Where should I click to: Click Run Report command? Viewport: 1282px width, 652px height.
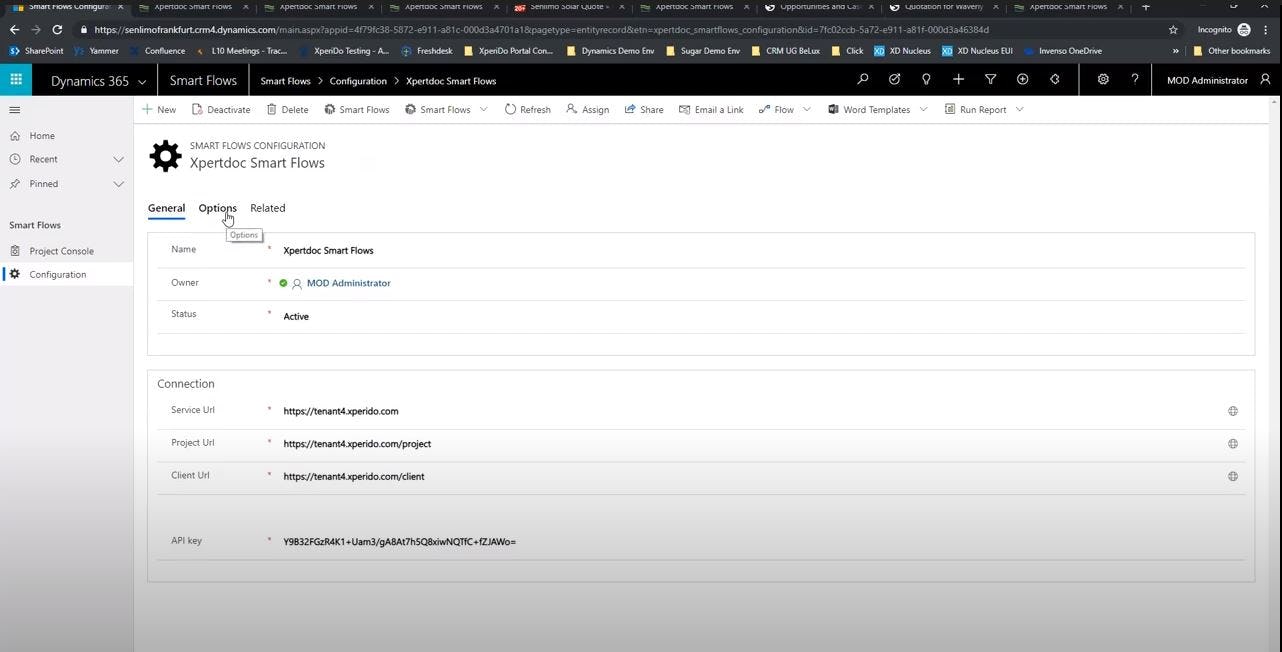tap(976, 110)
